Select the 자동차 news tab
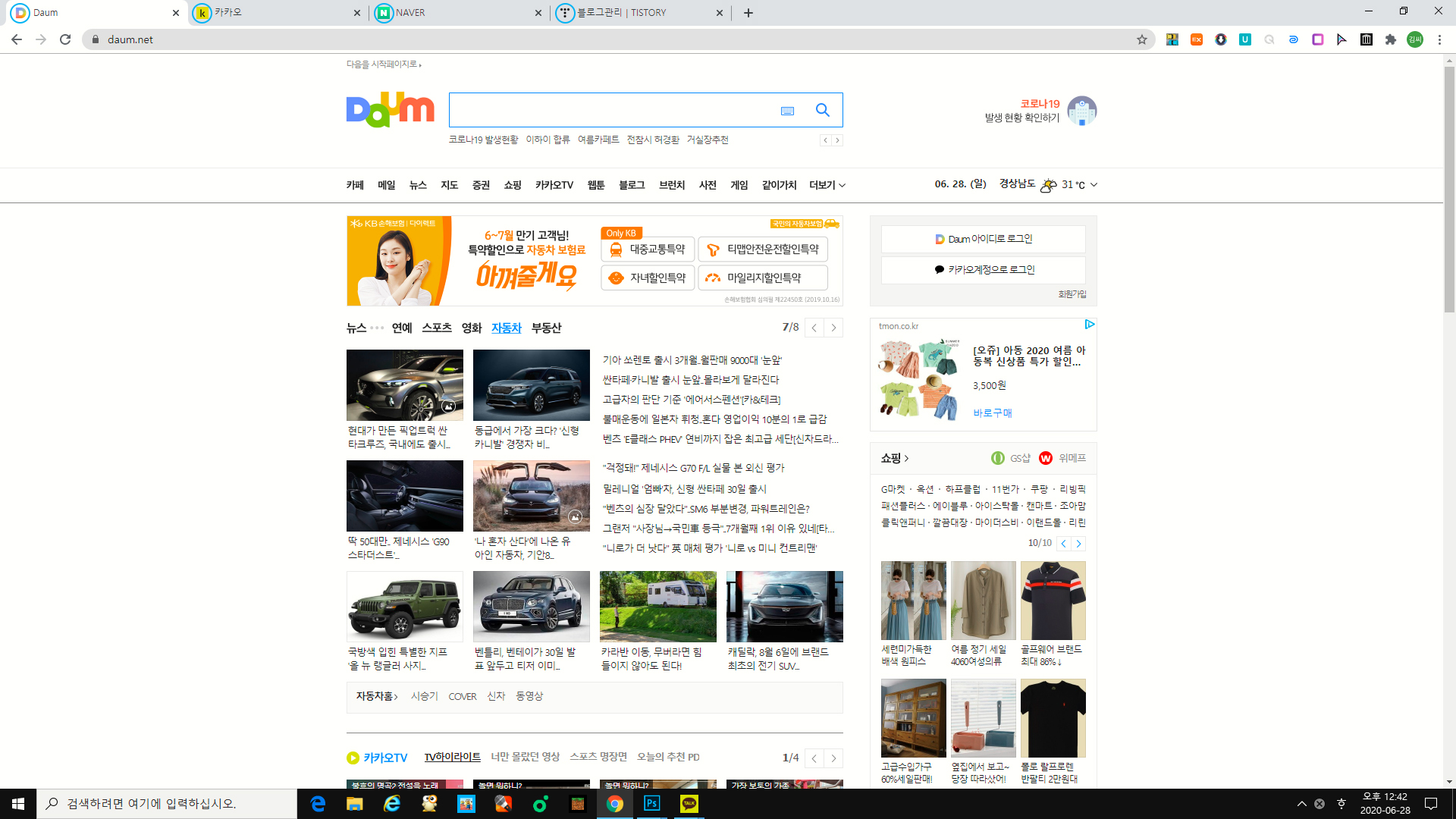Image resolution: width=1456 pixels, height=819 pixels. (507, 328)
